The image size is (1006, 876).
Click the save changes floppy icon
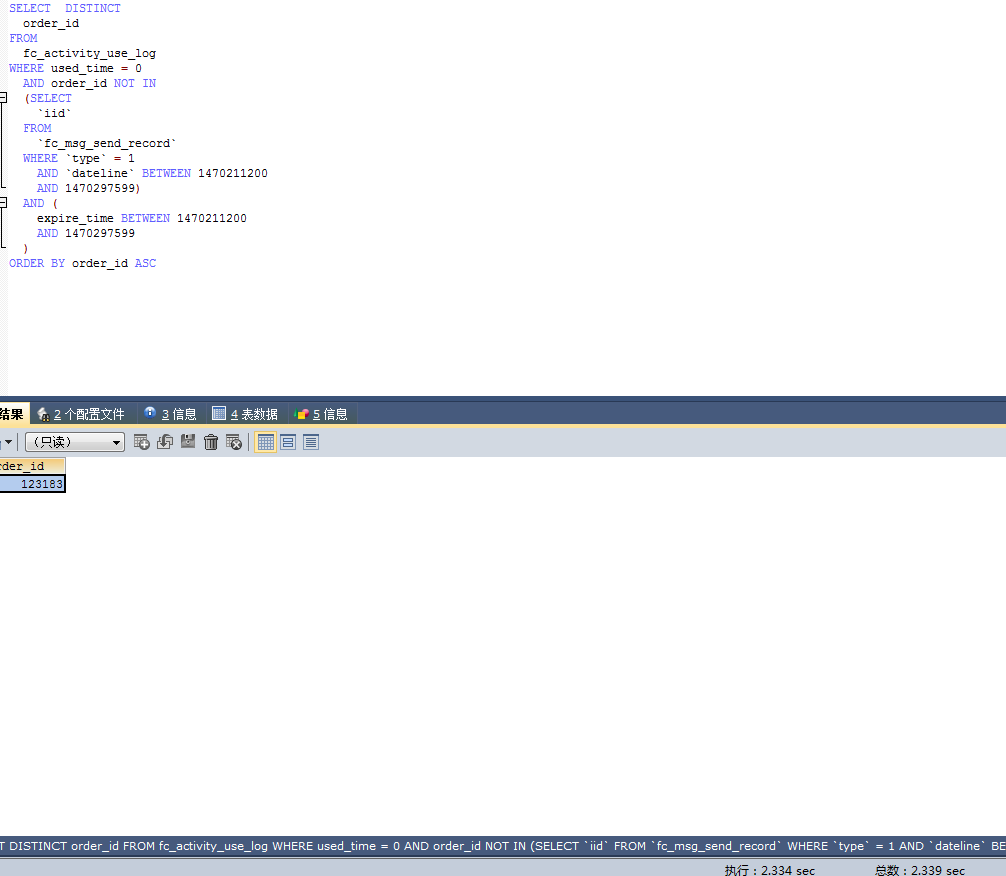[x=188, y=442]
